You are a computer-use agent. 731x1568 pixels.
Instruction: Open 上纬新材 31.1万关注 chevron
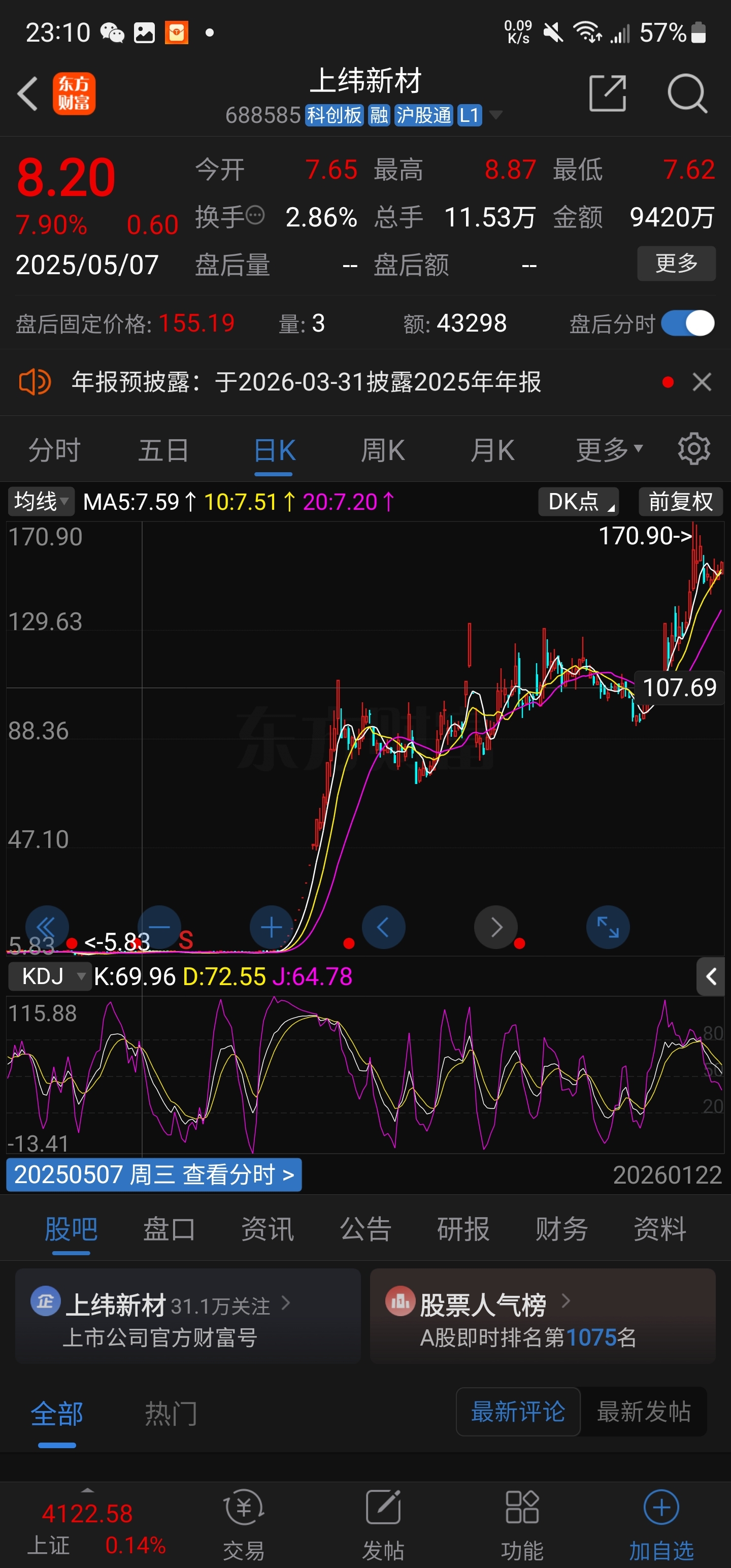(x=285, y=1302)
